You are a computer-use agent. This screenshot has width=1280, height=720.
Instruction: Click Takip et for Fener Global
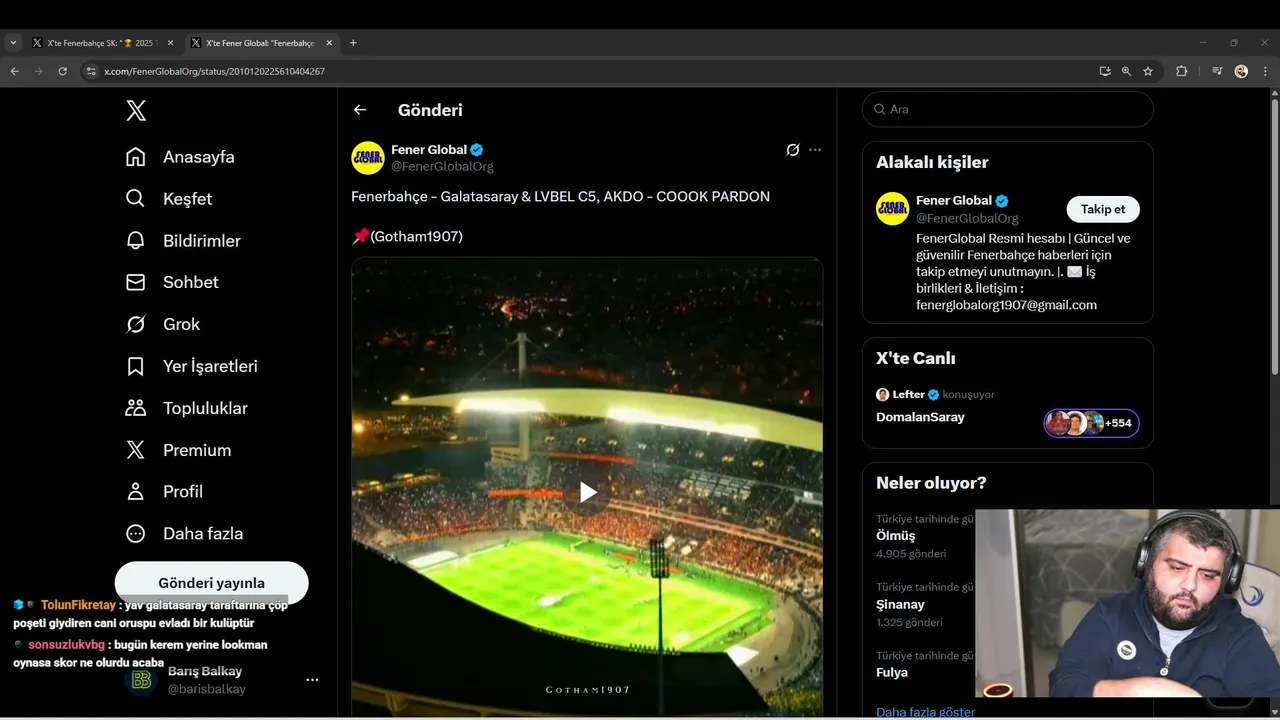click(x=1103, y=209)
